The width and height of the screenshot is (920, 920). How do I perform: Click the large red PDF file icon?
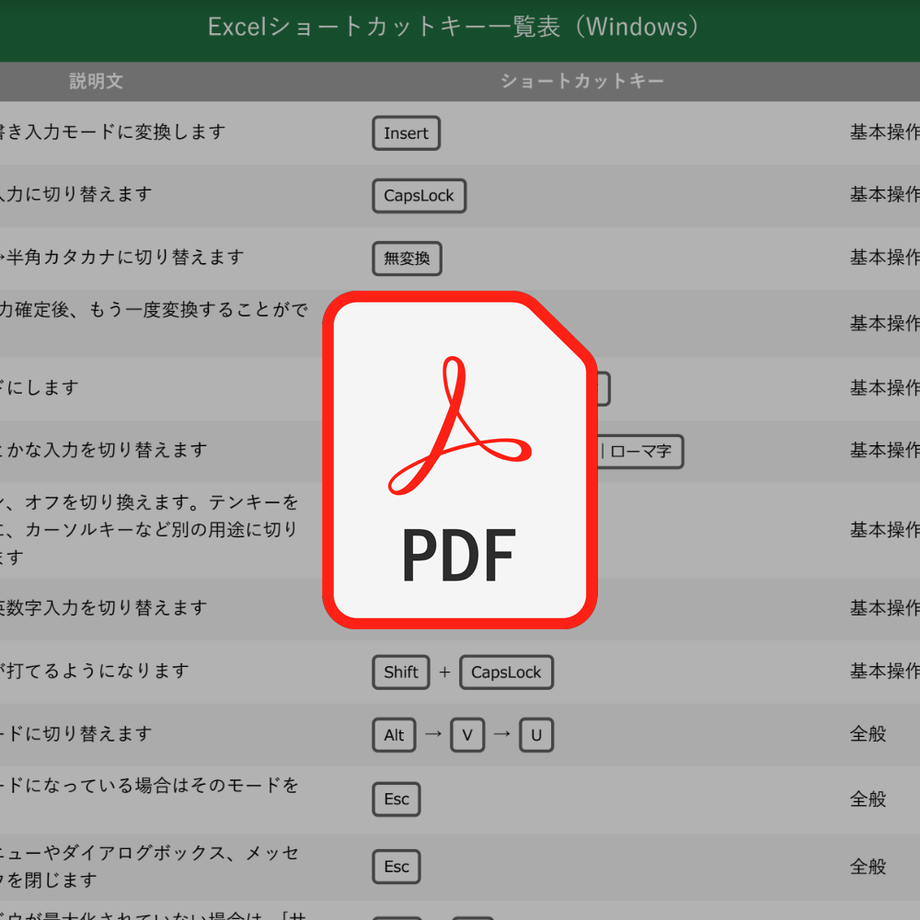[x=460, y=459]
